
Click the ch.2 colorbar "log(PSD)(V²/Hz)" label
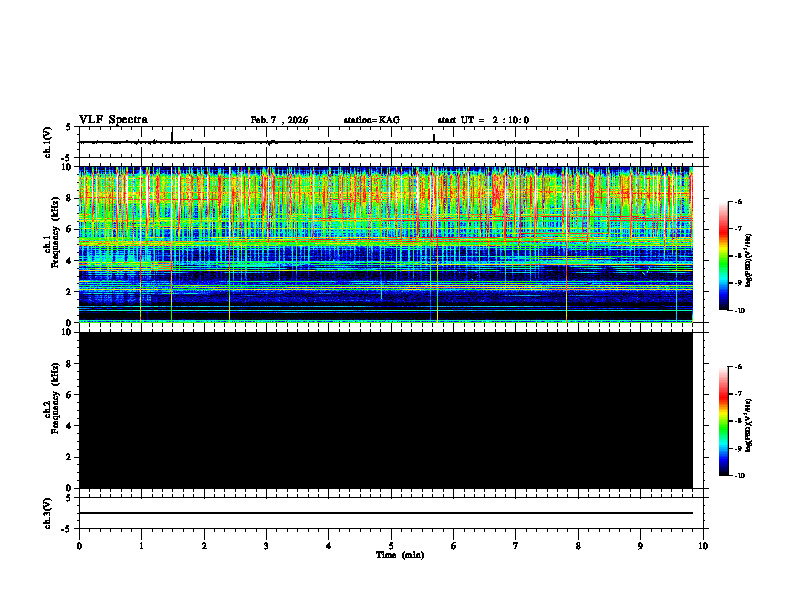tap(749, 425)
